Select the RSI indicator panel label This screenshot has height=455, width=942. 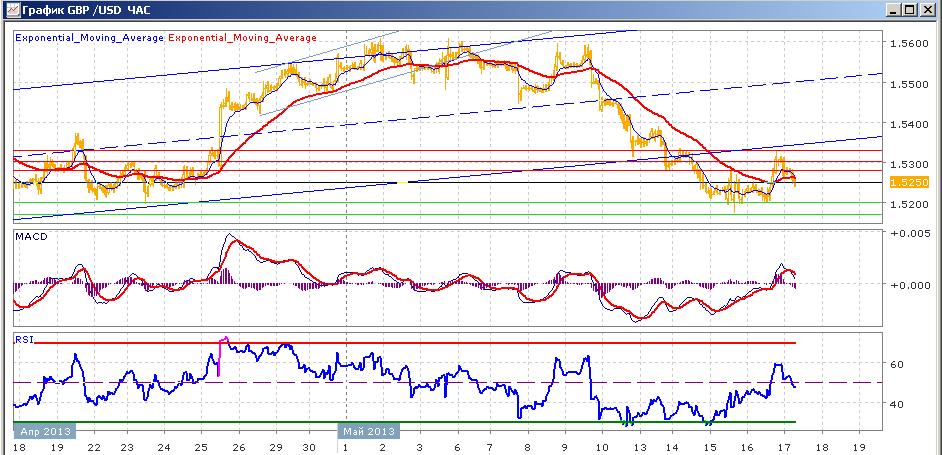(x=23, y=338)
